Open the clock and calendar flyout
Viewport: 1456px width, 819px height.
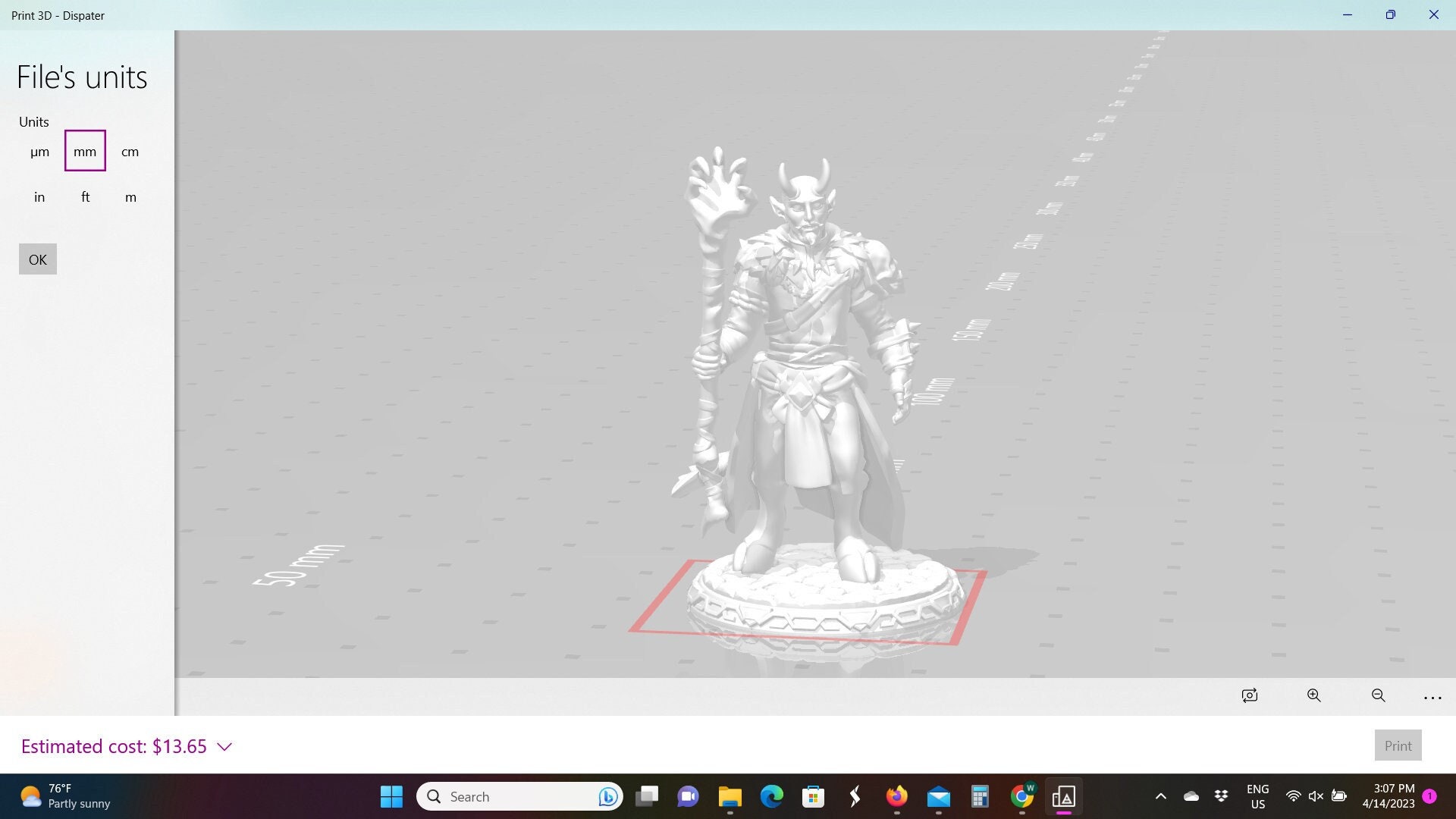coord(1390,795)
